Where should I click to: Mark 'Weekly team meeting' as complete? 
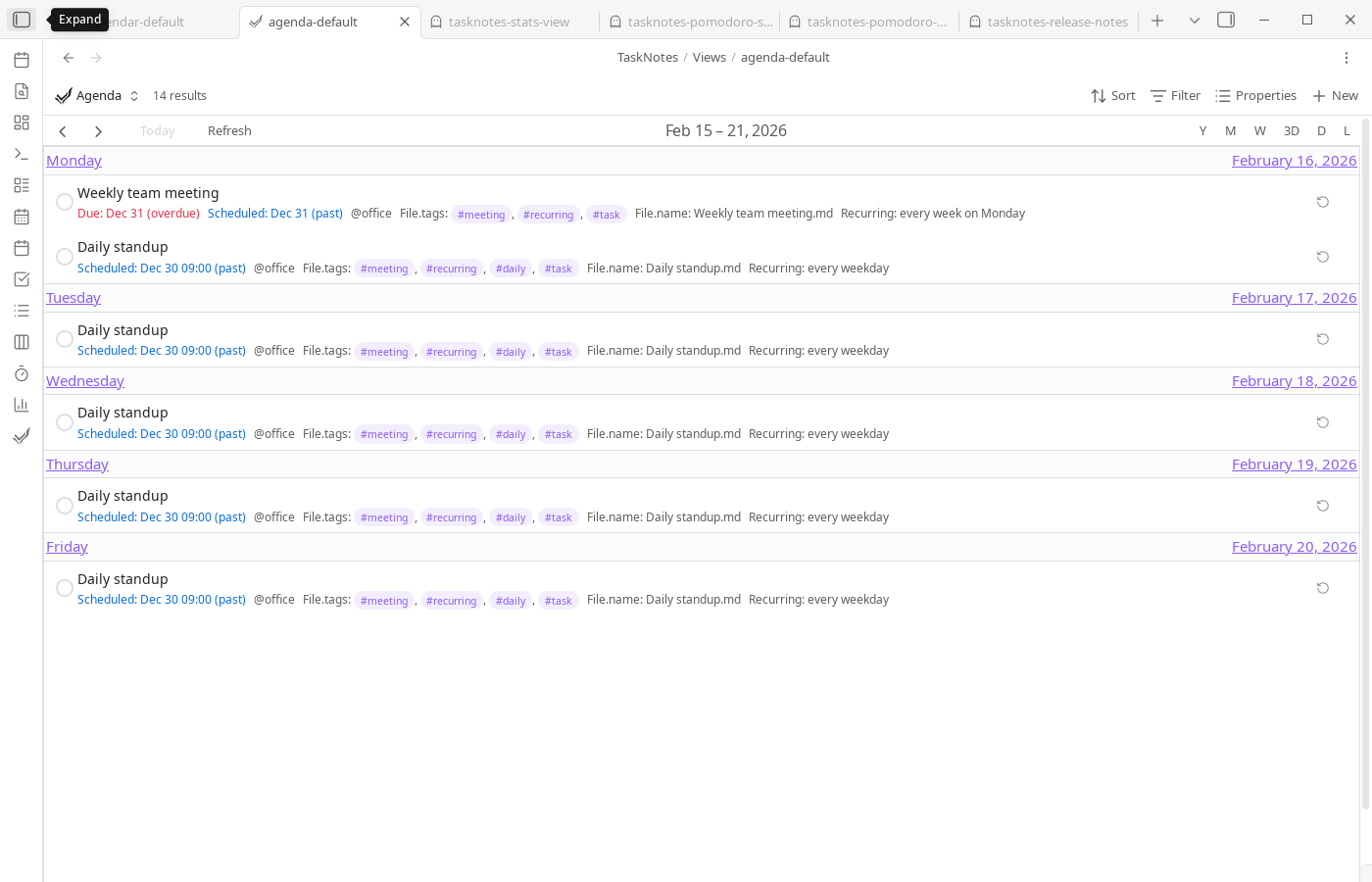[64, 201]
